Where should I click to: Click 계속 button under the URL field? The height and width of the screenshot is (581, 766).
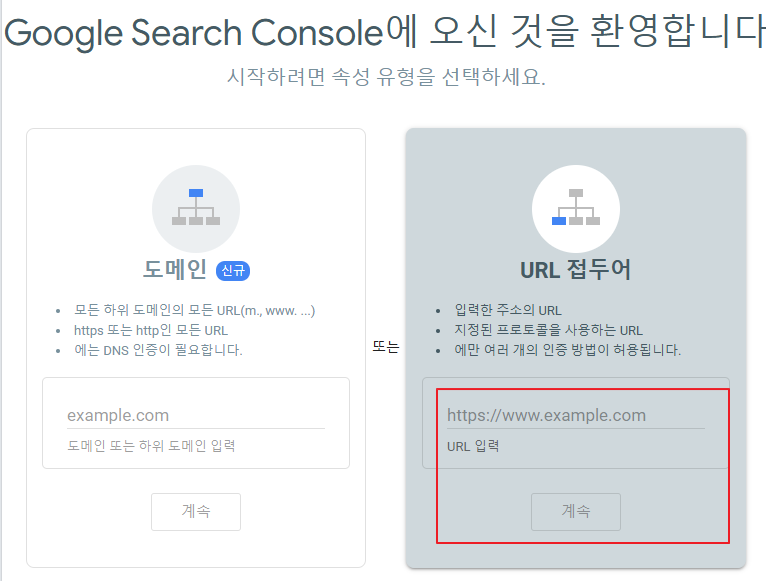(576, 512)
